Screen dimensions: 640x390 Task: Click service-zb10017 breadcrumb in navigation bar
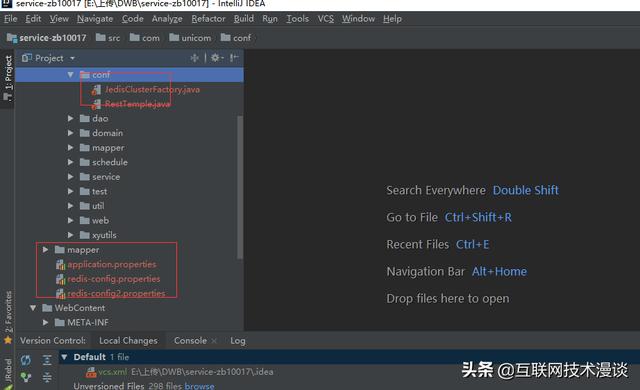click(47, 38)
